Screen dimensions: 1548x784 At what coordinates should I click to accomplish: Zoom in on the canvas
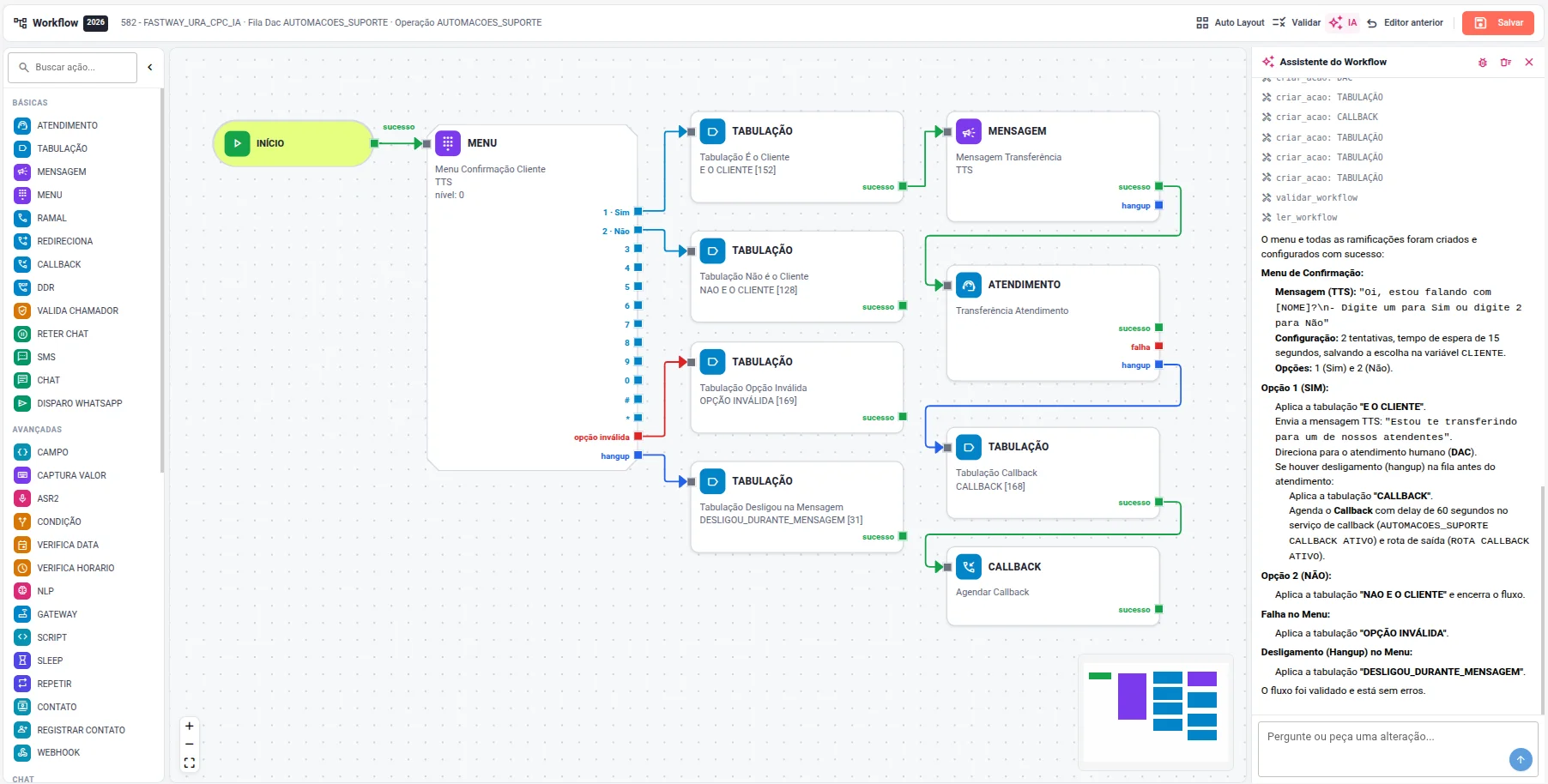coord(190,726)
